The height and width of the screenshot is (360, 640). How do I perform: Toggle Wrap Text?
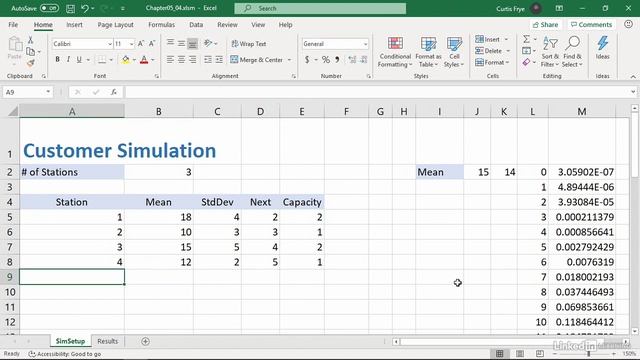coord(249,44)
